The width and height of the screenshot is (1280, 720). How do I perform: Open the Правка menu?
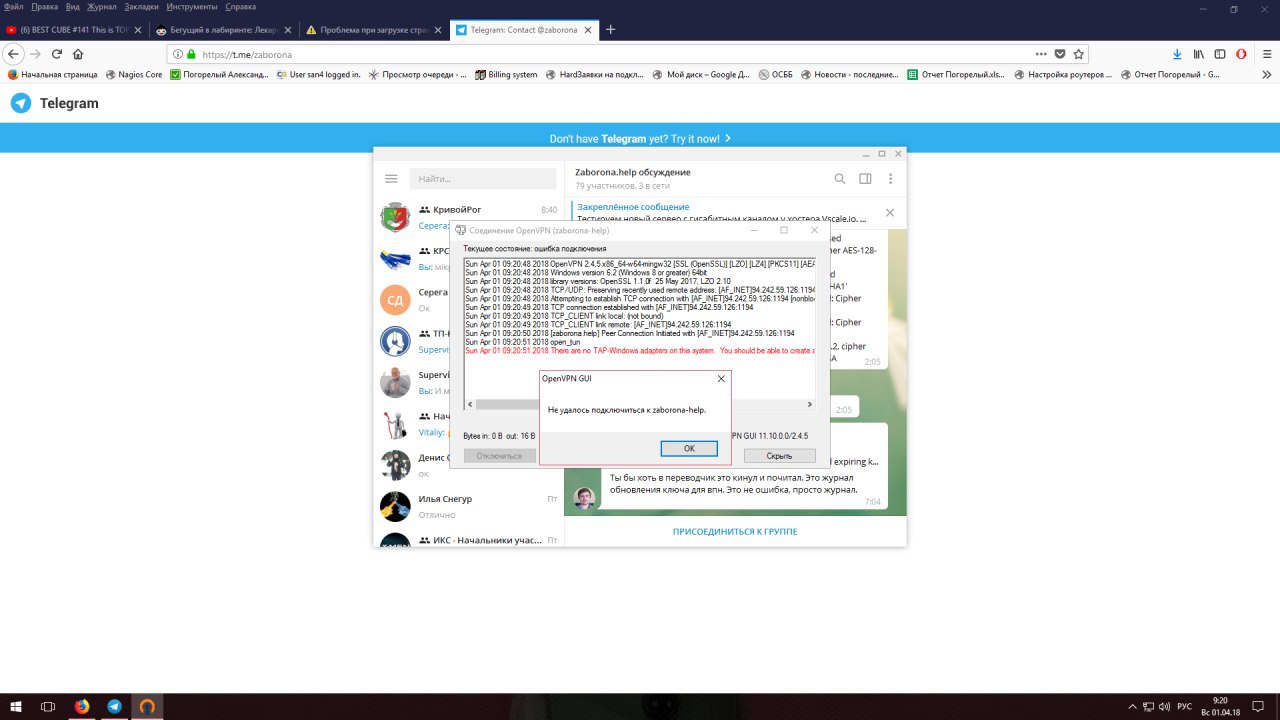click(45, 7)
